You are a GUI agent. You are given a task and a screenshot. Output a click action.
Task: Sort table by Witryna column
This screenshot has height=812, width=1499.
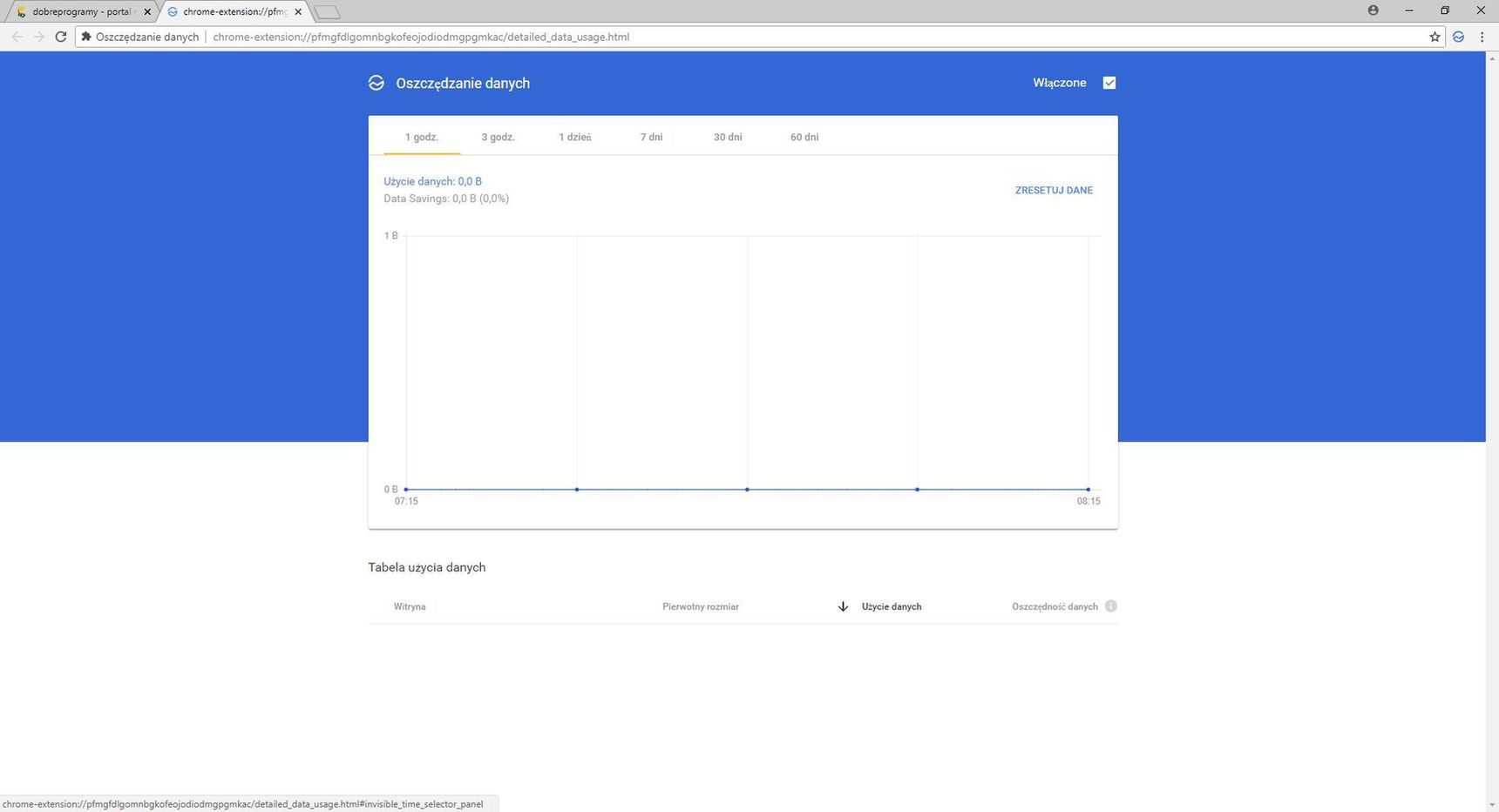coord(410,606)
